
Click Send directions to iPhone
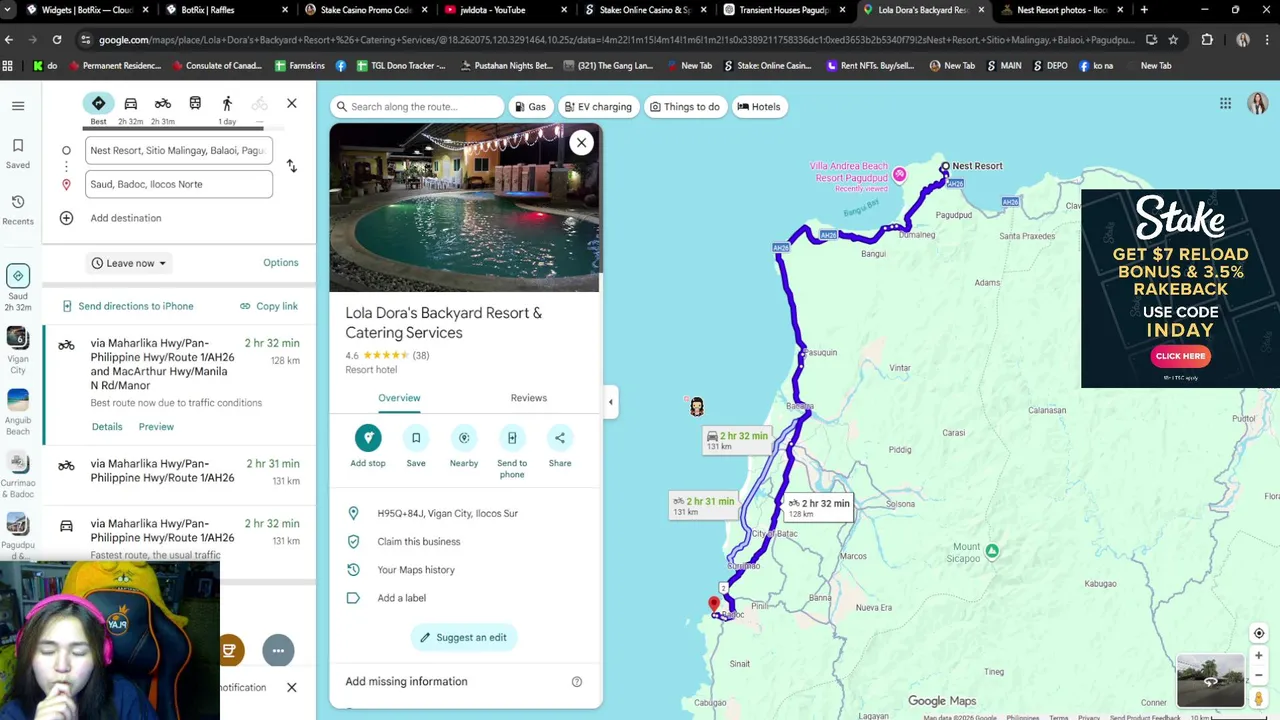point(127,306)
